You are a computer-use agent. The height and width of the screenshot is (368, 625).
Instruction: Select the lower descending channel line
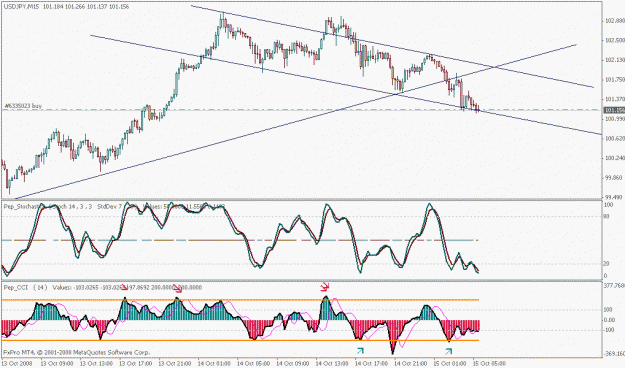pyautogui.click(x=346, y=85)
